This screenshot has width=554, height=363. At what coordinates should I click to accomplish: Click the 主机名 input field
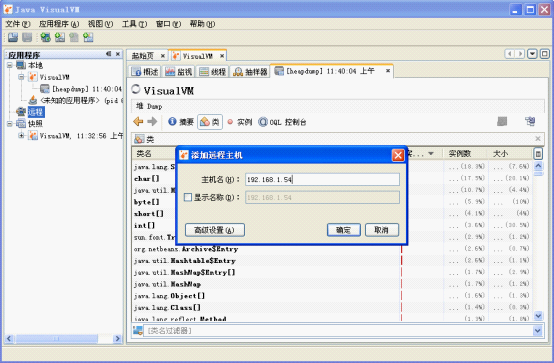(x=322, y=180)
